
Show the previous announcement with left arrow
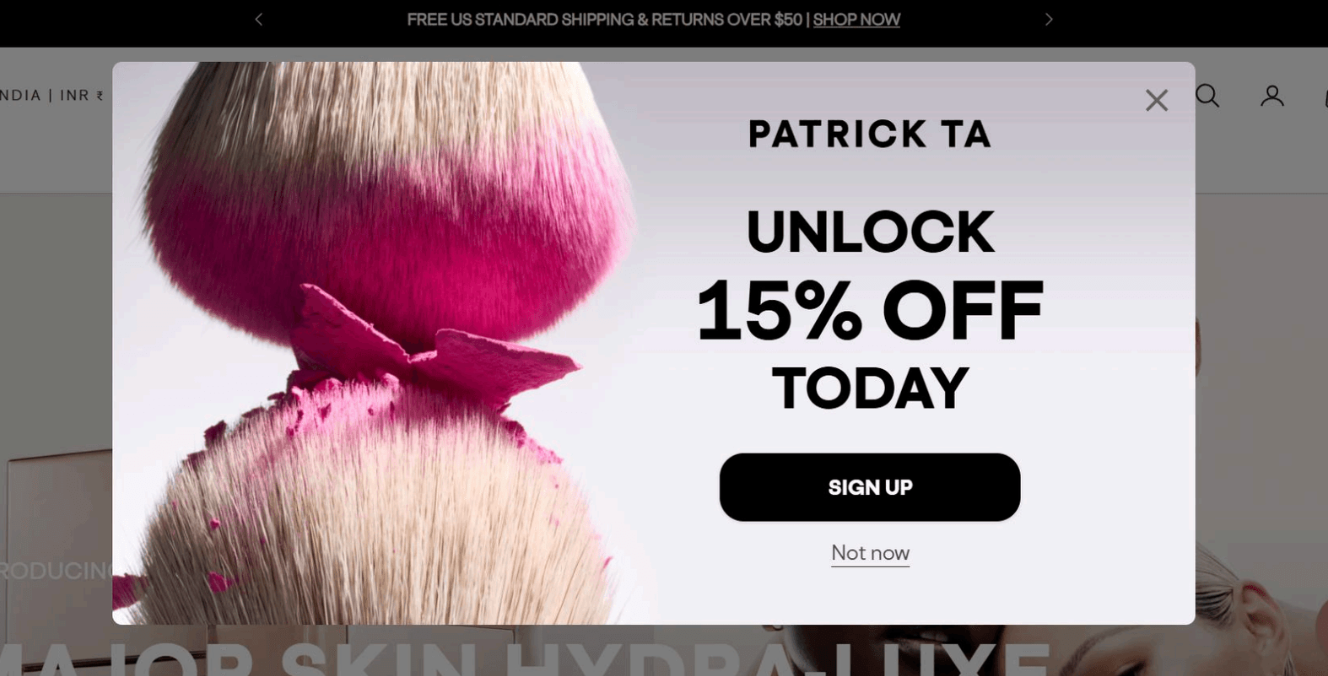point(259,19)
